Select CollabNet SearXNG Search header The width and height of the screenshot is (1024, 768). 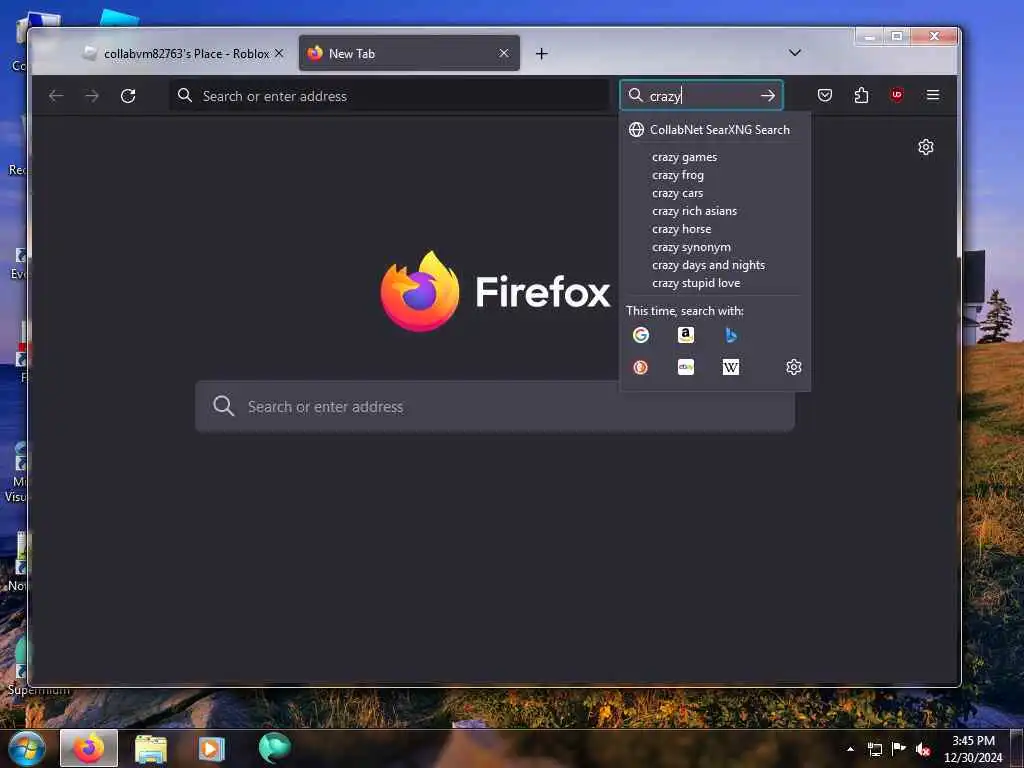pos(714,130)
